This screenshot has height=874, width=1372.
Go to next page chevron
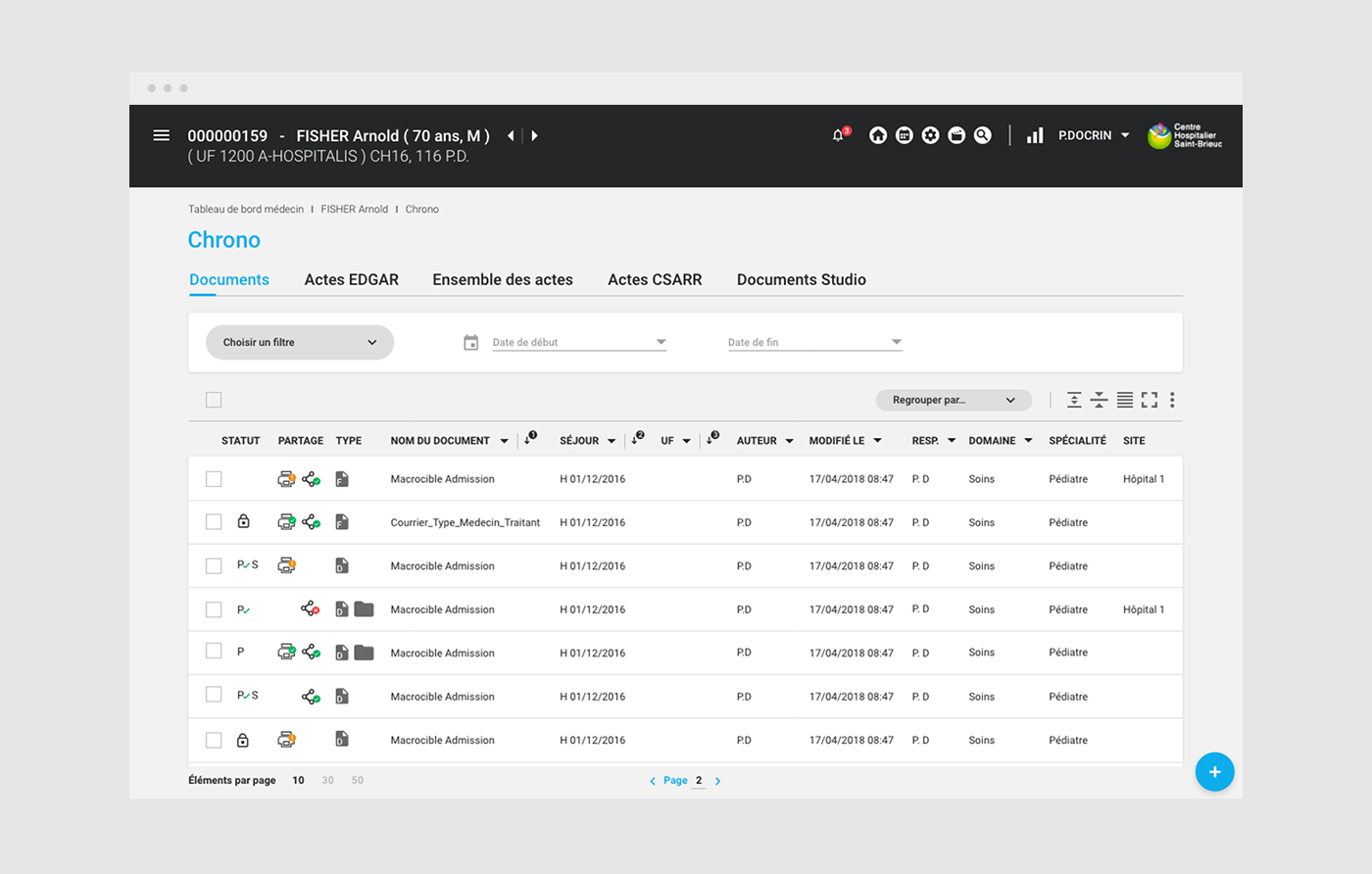(717, 781)
